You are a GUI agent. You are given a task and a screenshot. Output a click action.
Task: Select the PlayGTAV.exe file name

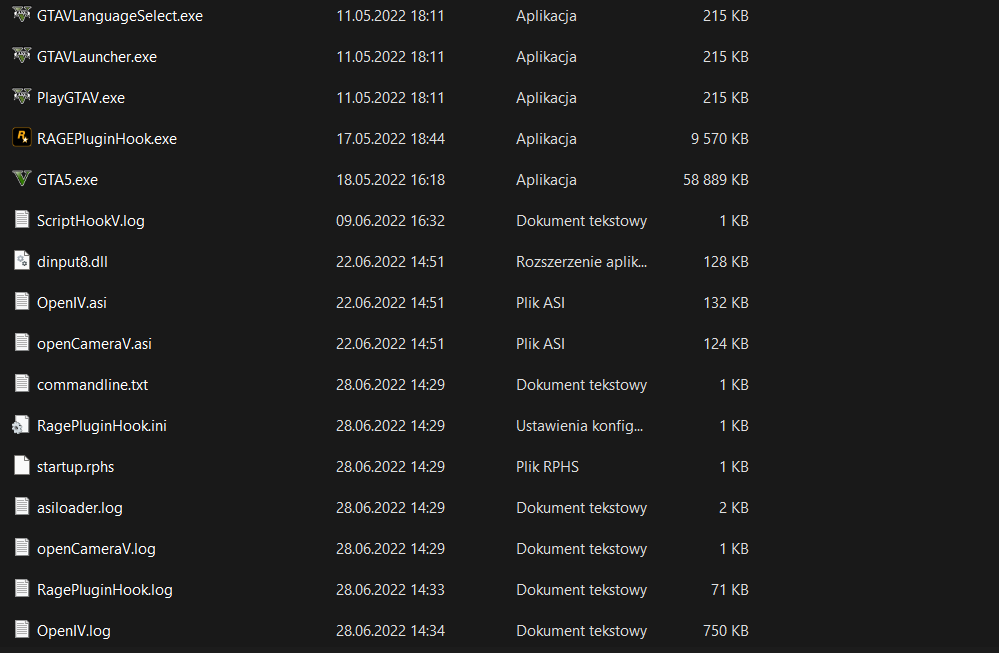(81, 98)
